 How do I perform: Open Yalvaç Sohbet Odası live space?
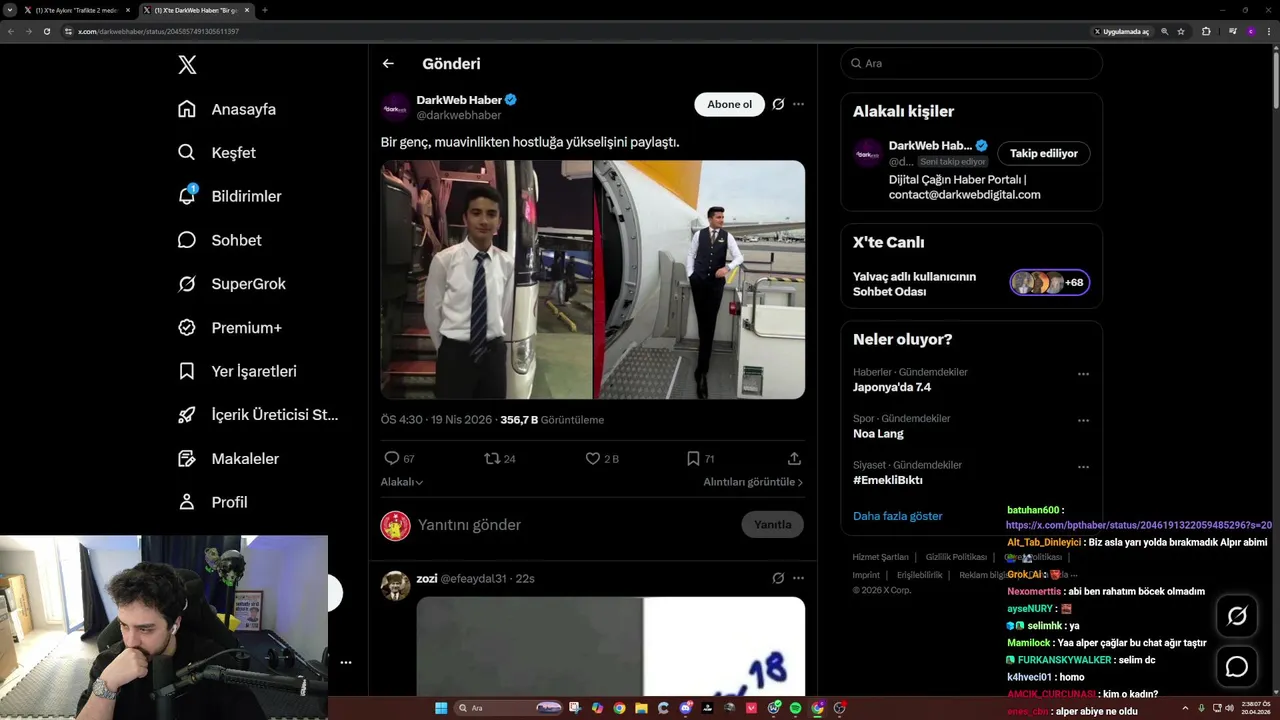[x=914, y=284]
